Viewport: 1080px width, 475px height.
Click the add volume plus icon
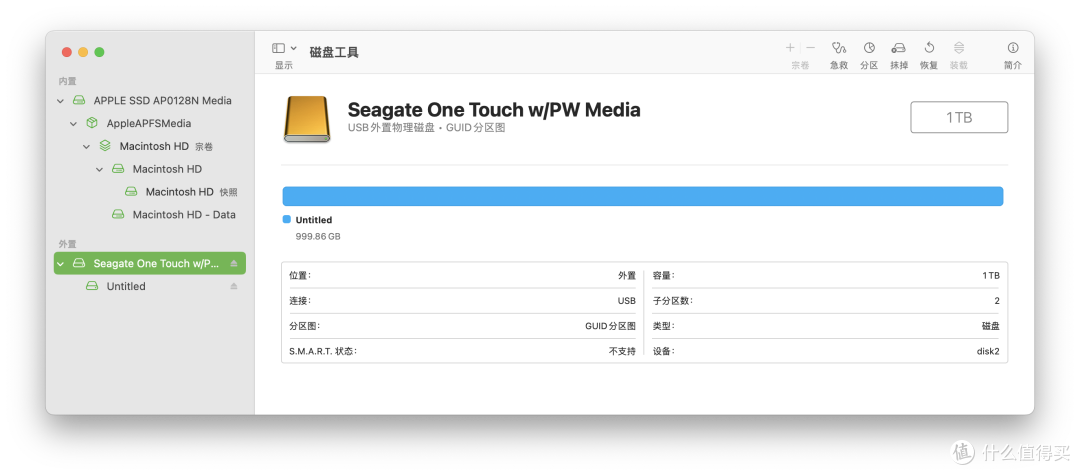(x=790, y=48)
